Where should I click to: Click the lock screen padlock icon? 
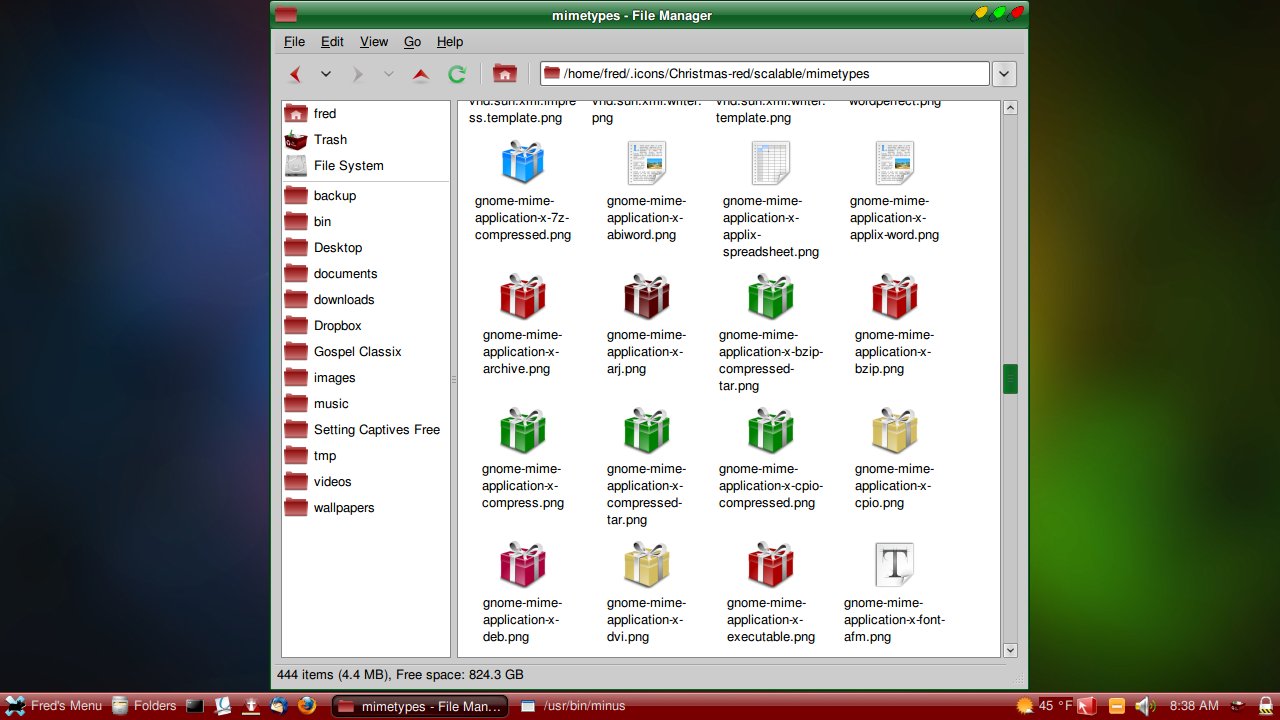[x=1267, y=706]
